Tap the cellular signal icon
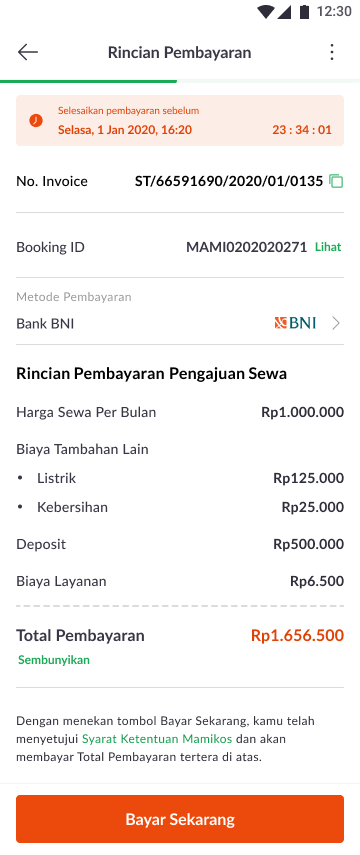The width and height of the screenshot is (360, 855). click(x=284, y=12)
